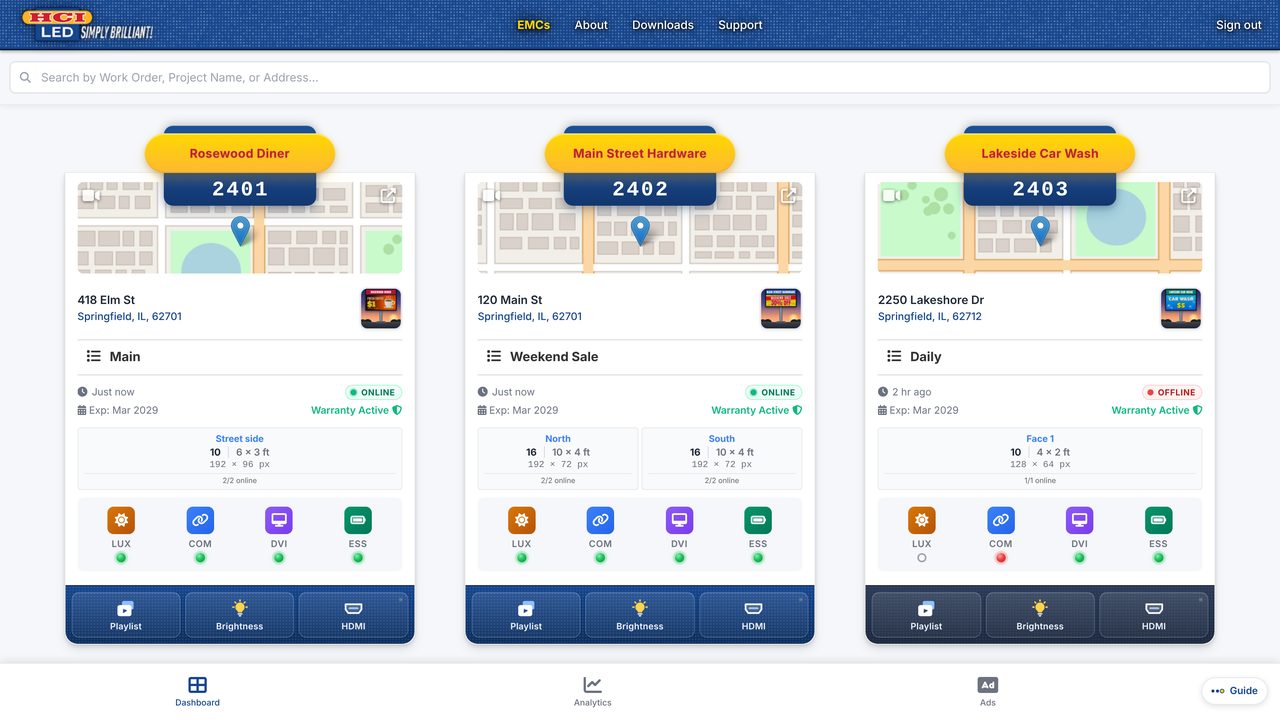Open Brightness for Rosewood Diner

tap(240, 615)
